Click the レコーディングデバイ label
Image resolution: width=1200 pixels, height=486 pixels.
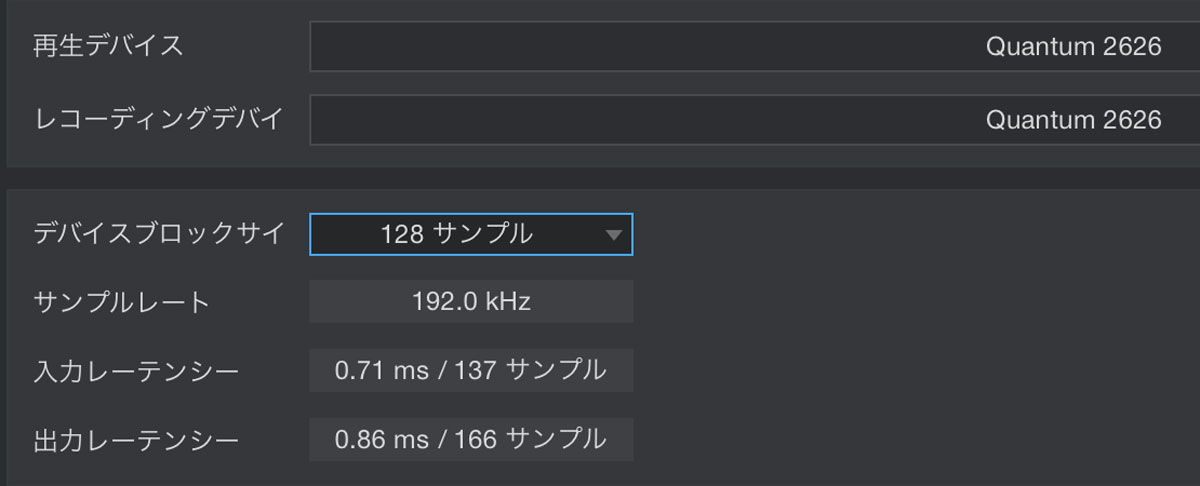(158, 120)
